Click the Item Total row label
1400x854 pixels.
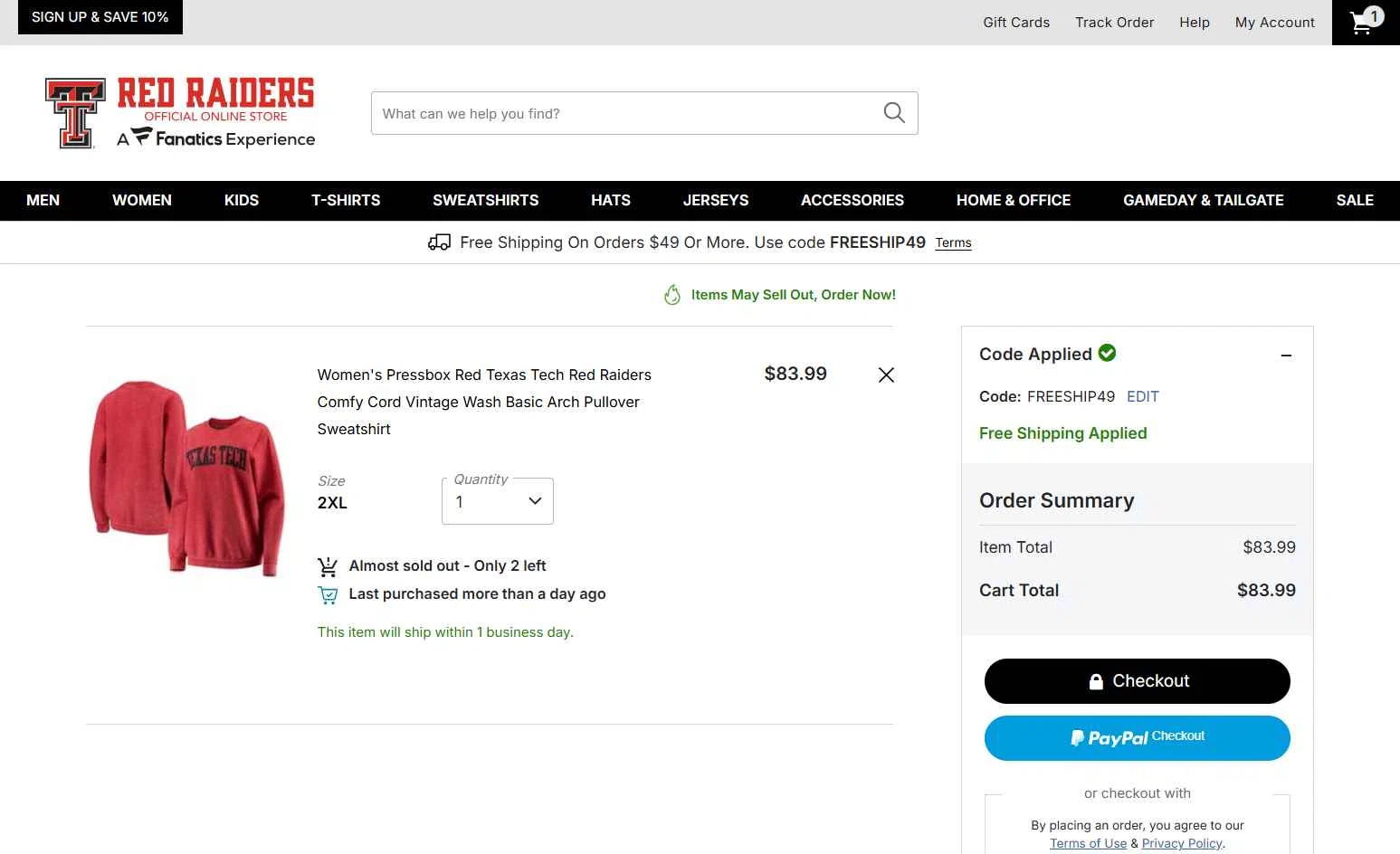click(1015, 547)
